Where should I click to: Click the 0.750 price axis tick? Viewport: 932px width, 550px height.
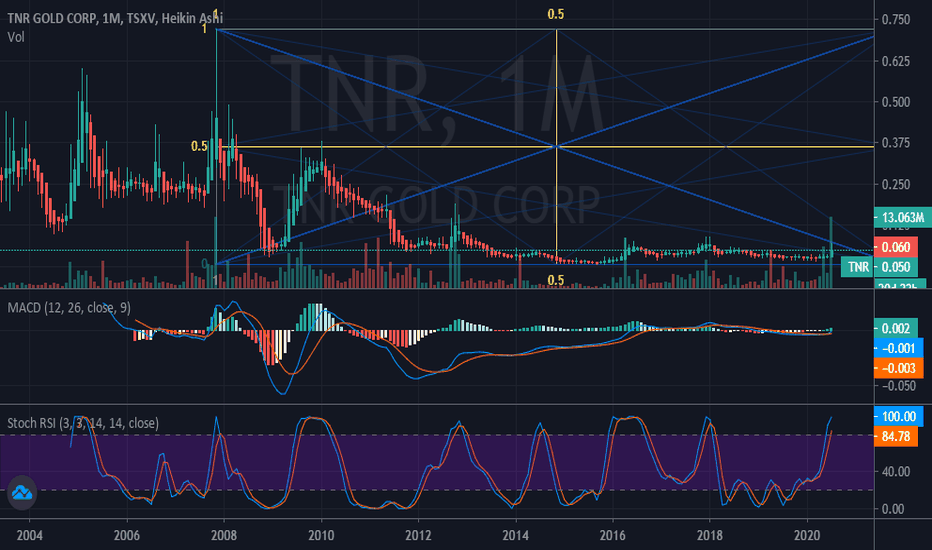point(896,20)
